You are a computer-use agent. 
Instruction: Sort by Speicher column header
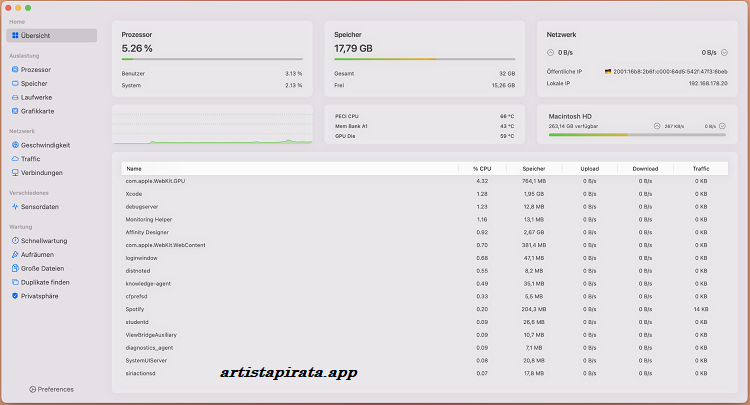click(x=534, y=169)
